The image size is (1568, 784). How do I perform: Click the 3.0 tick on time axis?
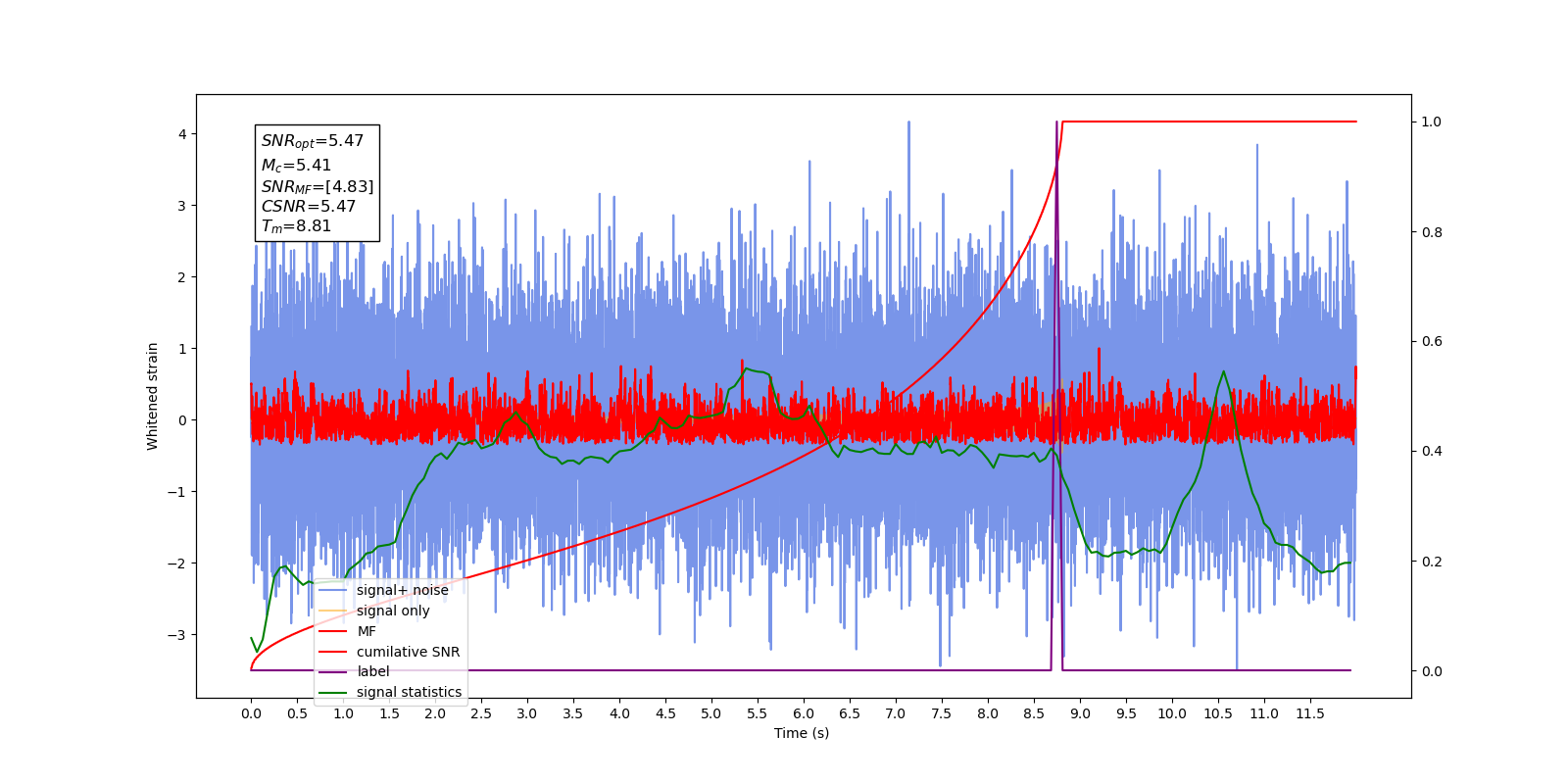click(x=527, y=713)
